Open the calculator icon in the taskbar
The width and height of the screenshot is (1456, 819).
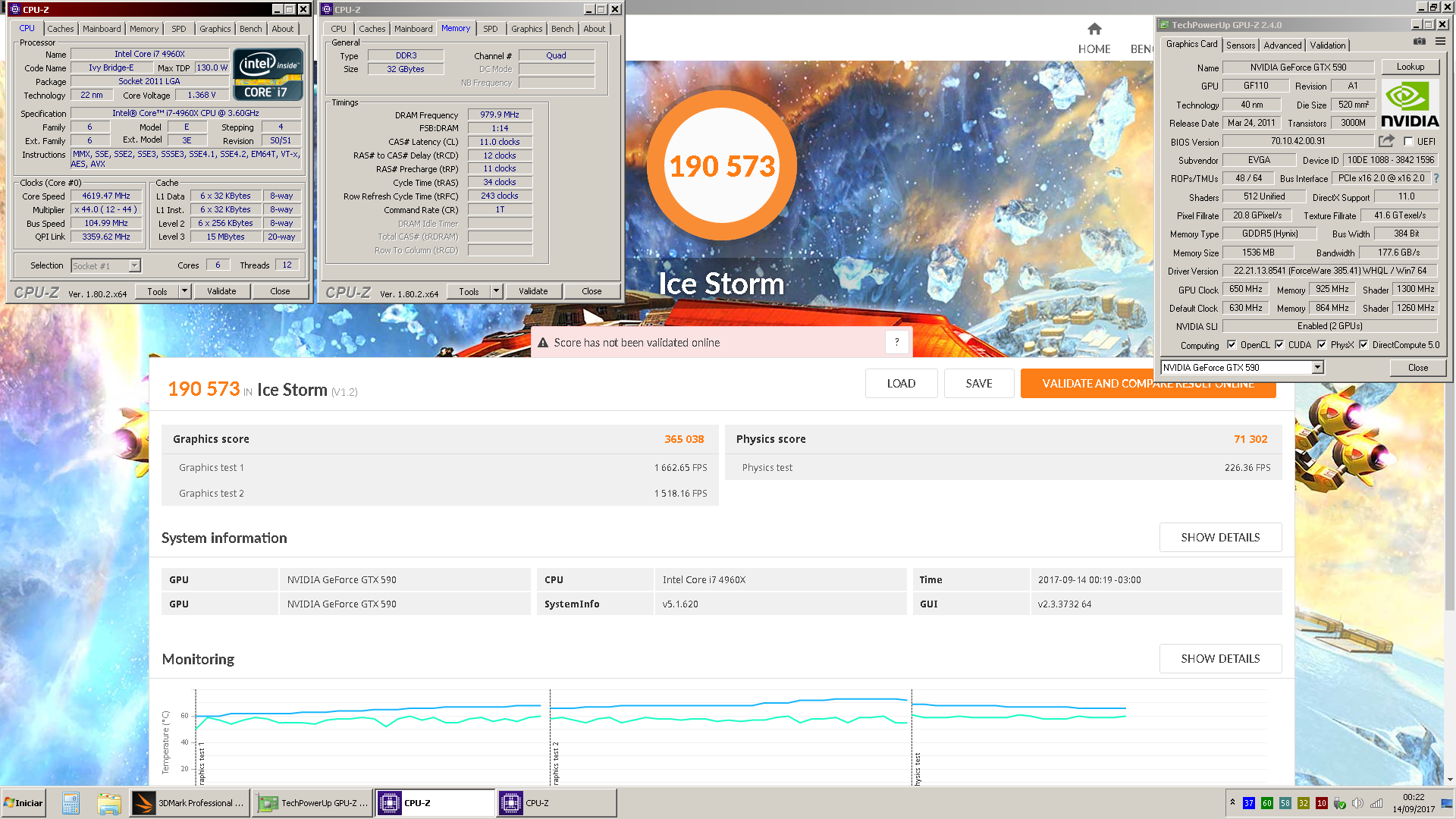coord(71,803)
